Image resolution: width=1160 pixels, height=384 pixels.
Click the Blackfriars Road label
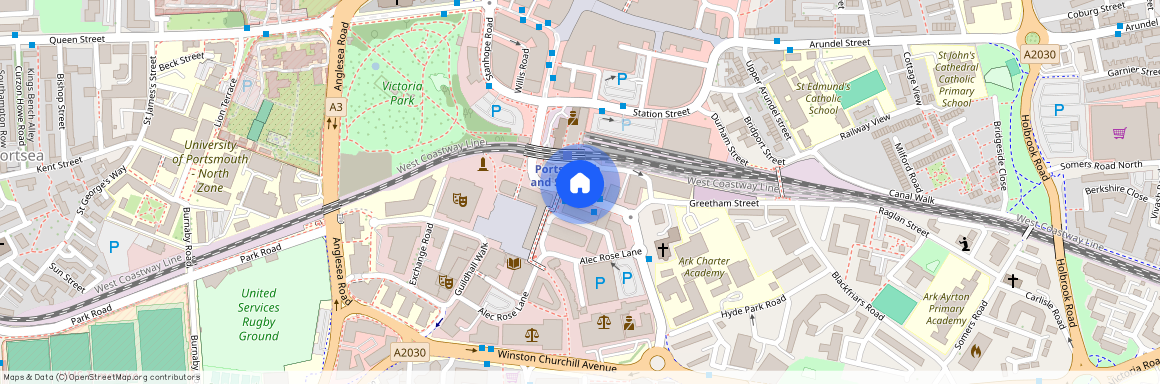pyautogui.click(x=857, y=296)
